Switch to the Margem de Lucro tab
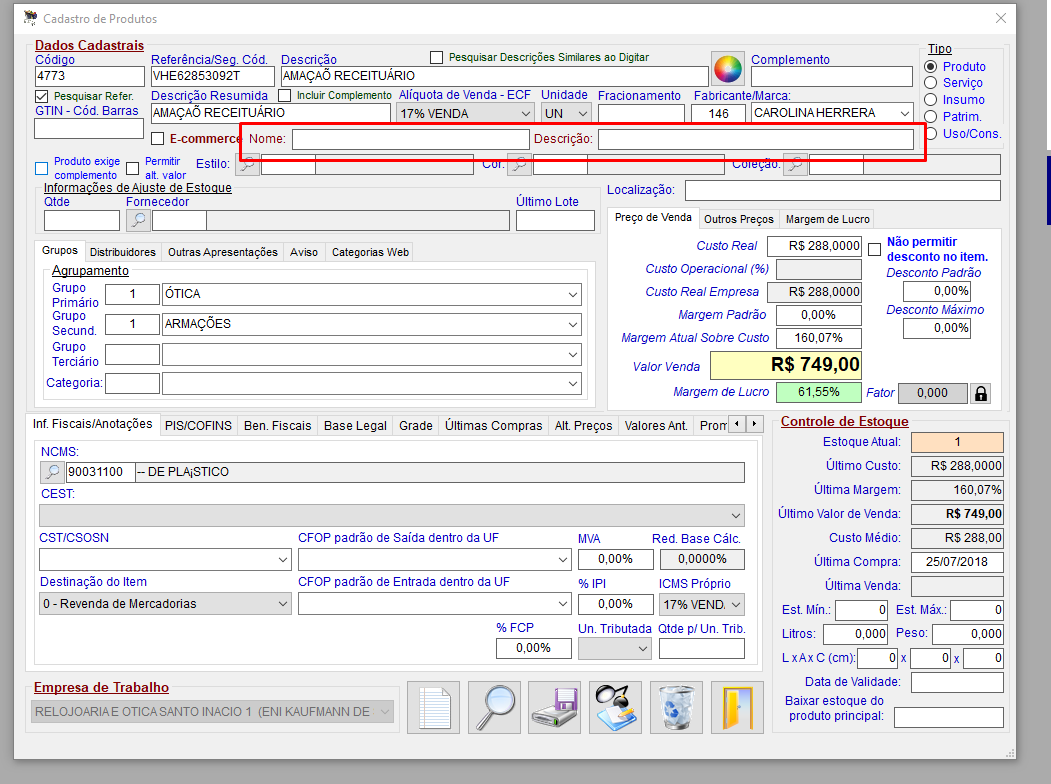Viewport: 1051px width, 784px height. pyautogui.click(x=827, y=219)
